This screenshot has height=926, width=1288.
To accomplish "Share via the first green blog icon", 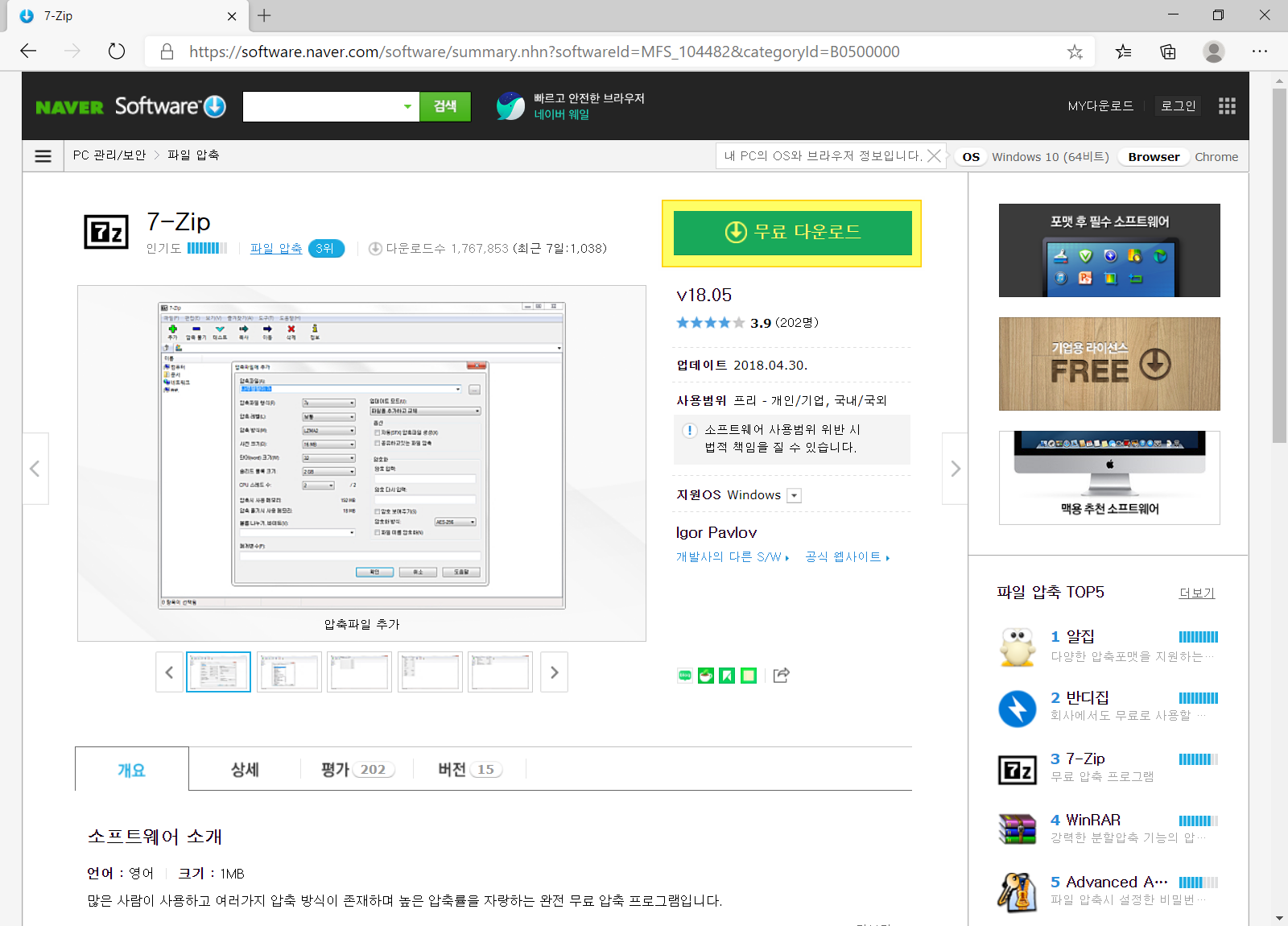I will (685, 676).
